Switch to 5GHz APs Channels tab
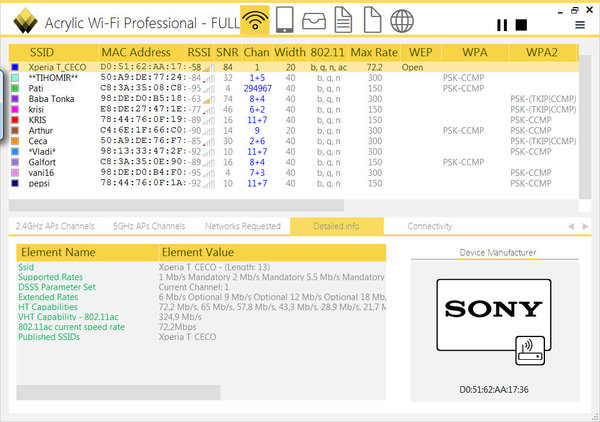 [149, 226]
